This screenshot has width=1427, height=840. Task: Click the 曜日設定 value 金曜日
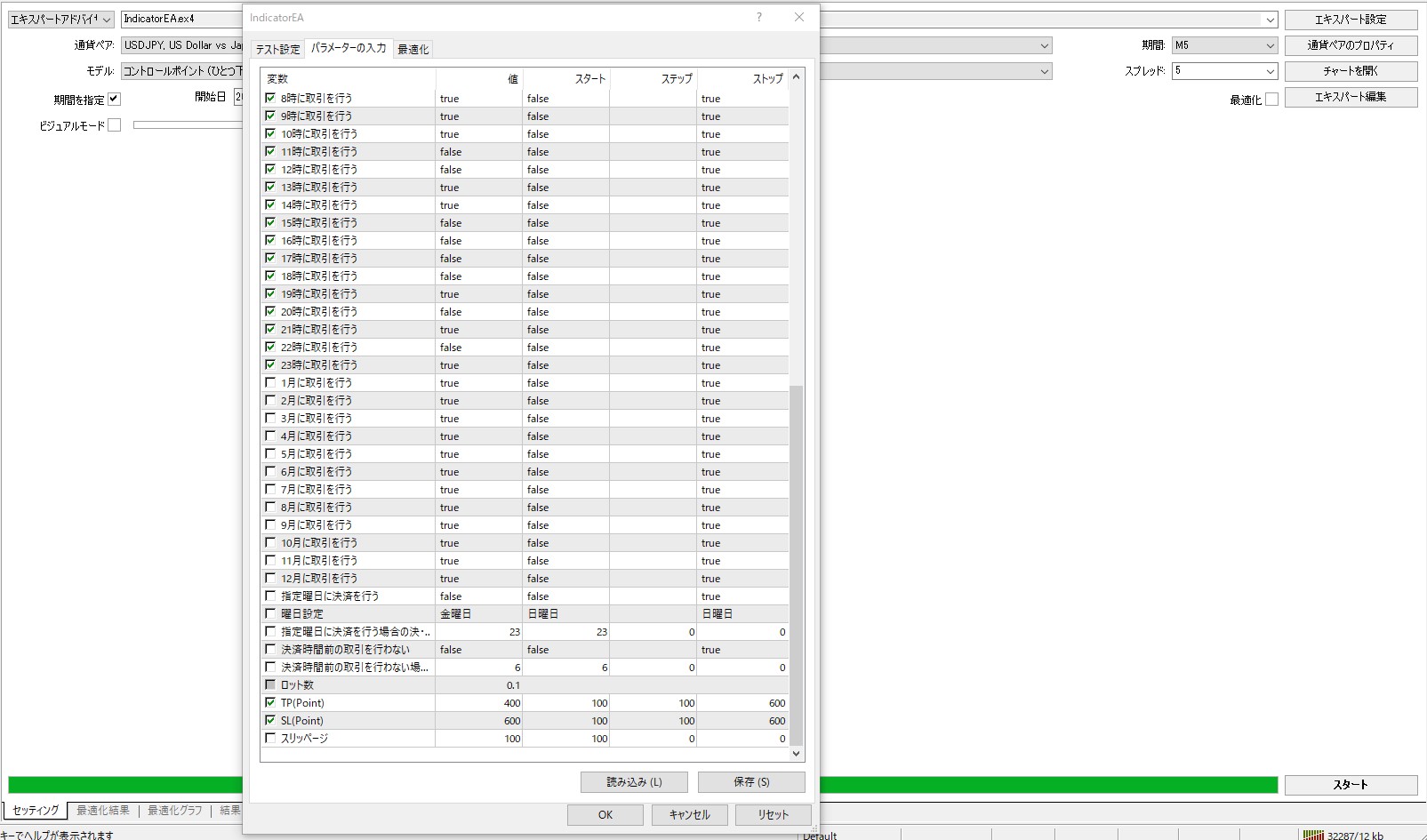[x=478, y=614]
